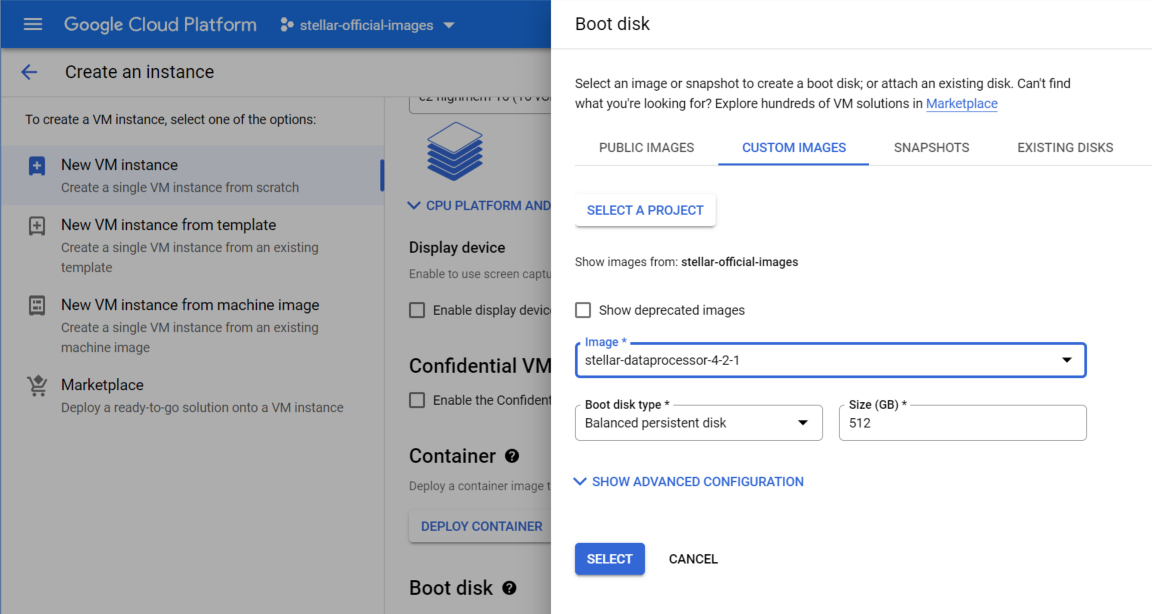Open the hamburger navigation menu
Viewport: 1152px width, 614px height.
(33, 24)
